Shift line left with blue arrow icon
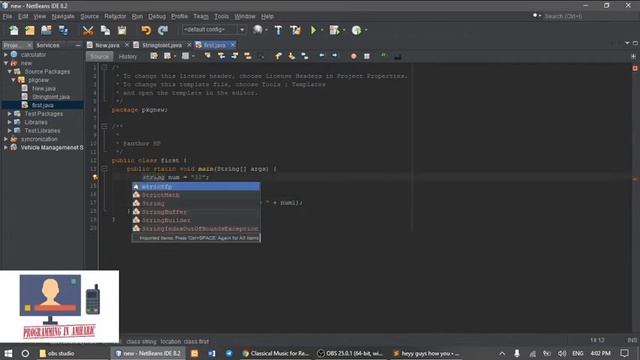The height and width of the screenshot is (360, 640). (322, 56)
